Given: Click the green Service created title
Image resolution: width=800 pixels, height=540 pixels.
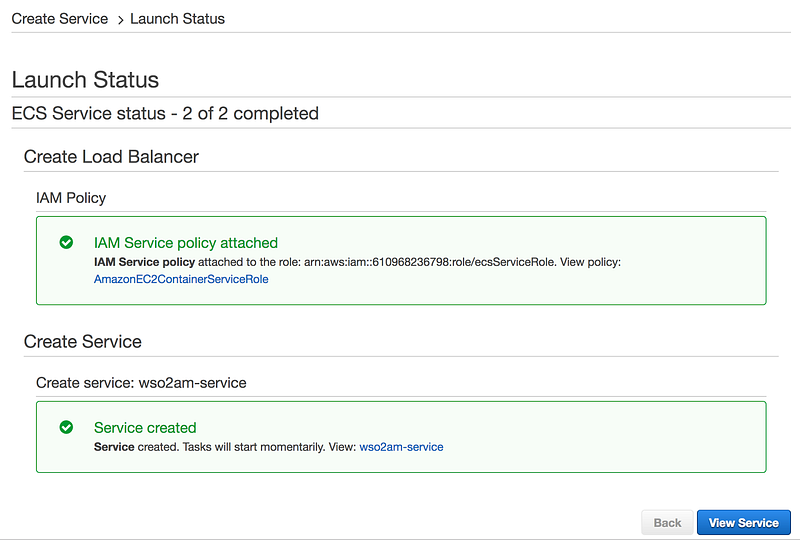Looking at the screenshot, I should tap(145, 427).
